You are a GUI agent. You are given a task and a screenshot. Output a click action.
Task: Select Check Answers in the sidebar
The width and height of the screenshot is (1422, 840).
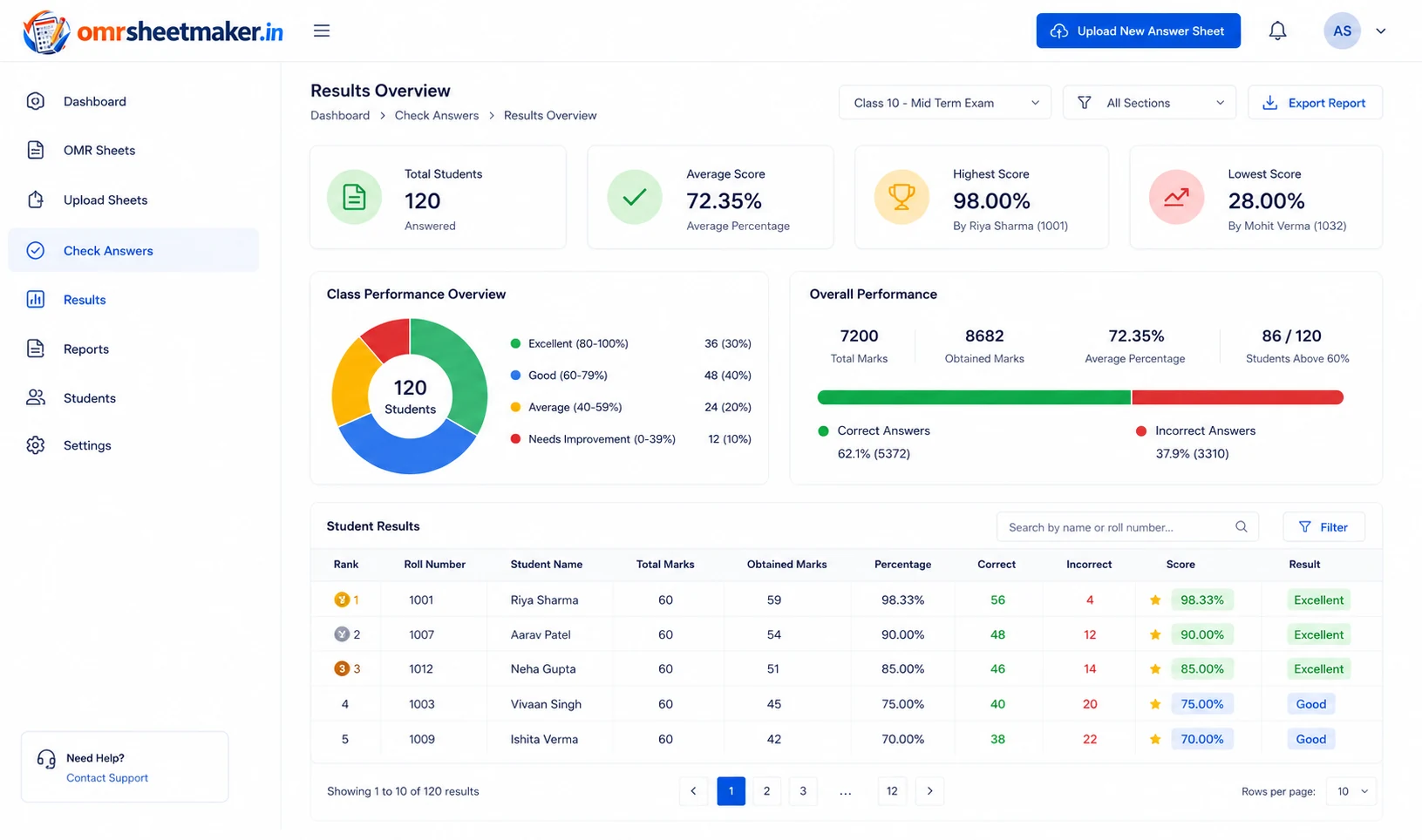click(x=133, y=251)
